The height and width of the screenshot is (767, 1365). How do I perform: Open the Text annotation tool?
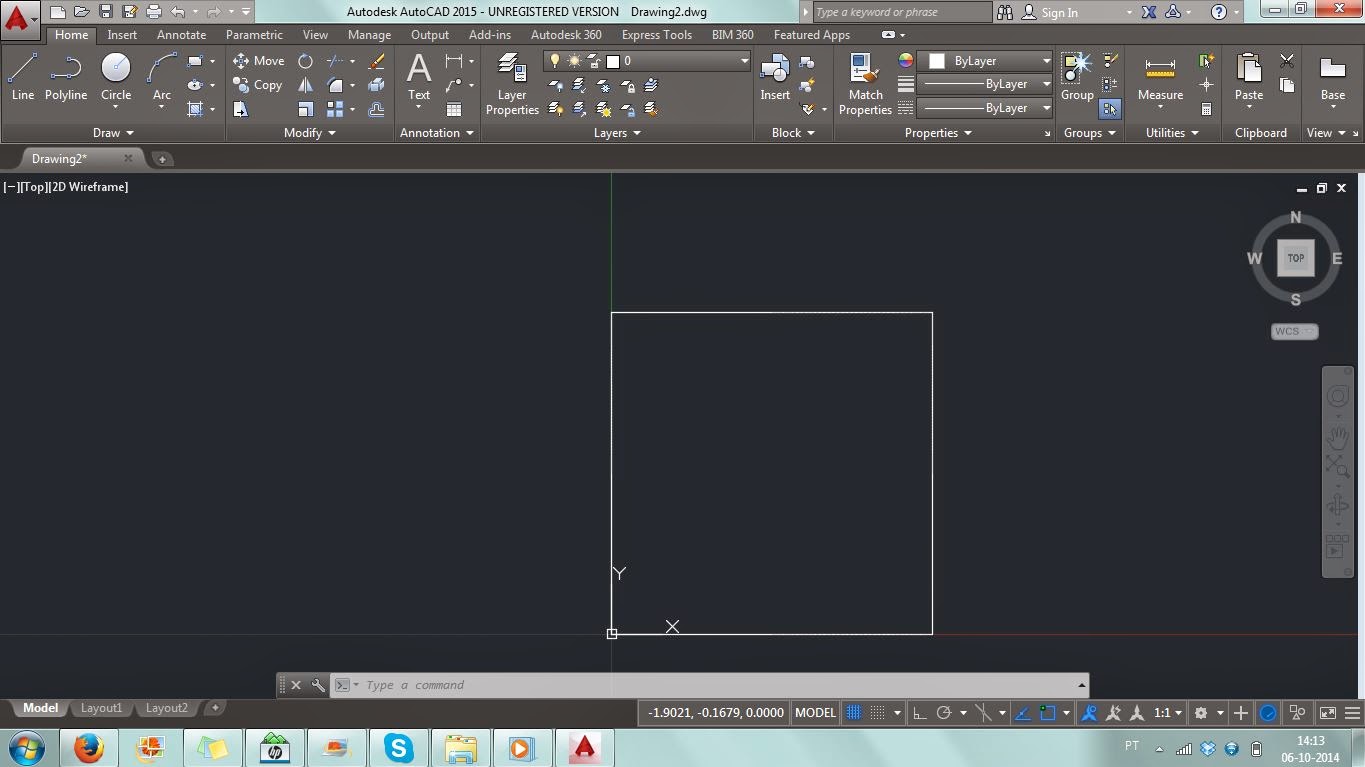419,78
